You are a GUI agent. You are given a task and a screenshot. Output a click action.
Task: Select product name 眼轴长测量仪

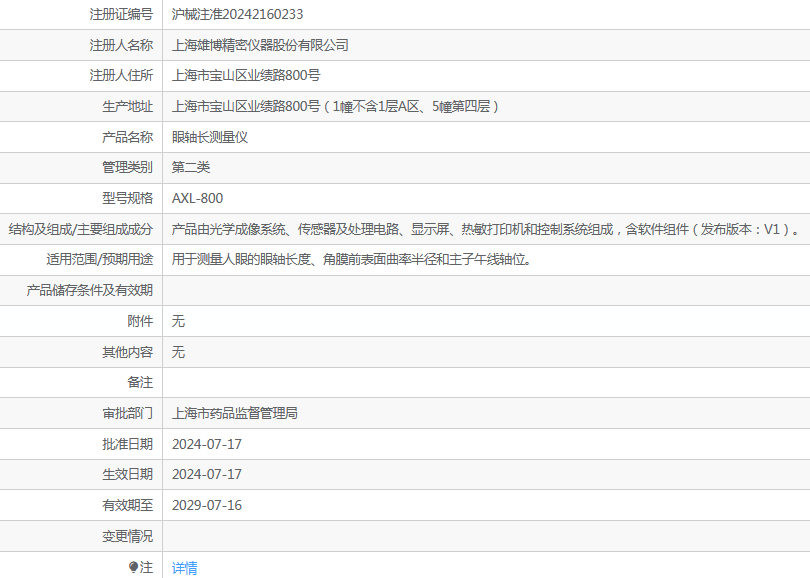(x=210, y=137)
